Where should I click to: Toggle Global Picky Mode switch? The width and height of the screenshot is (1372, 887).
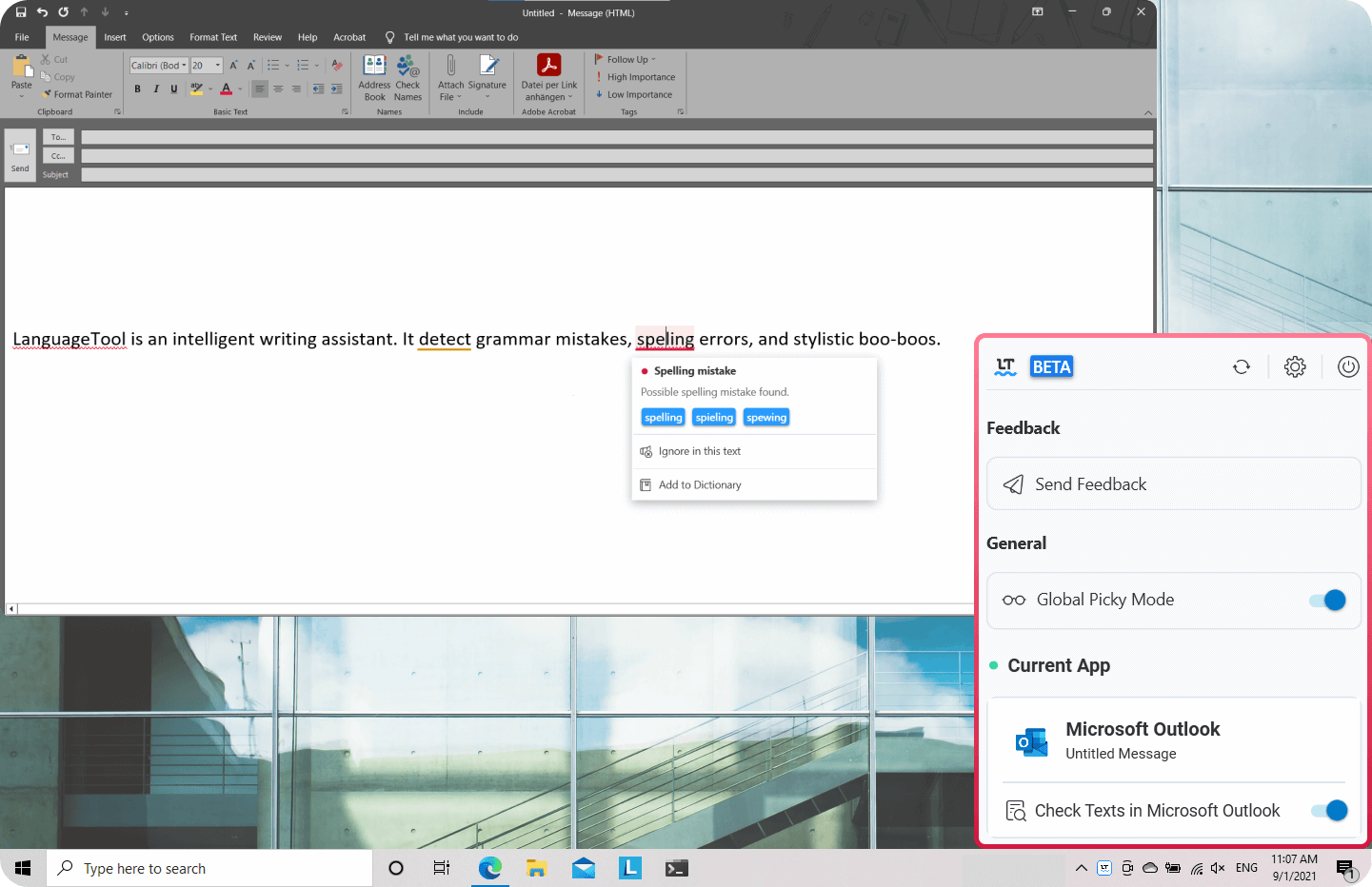pyautogui.click(x=1327, y=600)
